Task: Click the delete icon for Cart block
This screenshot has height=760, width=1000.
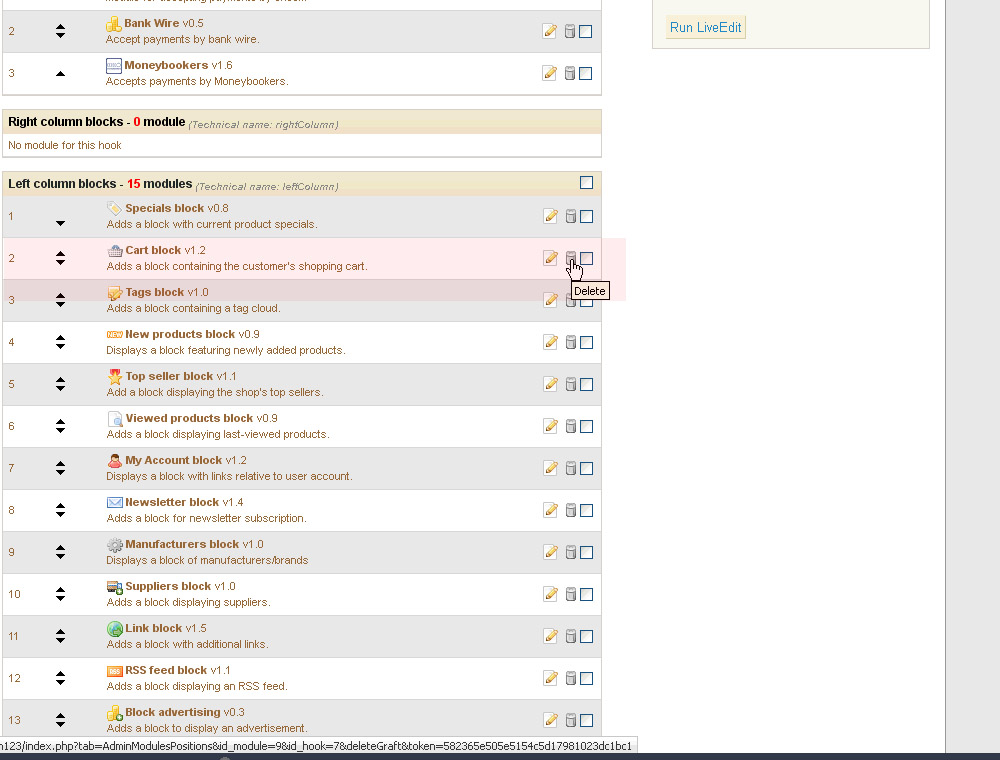Action: pos(571,258)
